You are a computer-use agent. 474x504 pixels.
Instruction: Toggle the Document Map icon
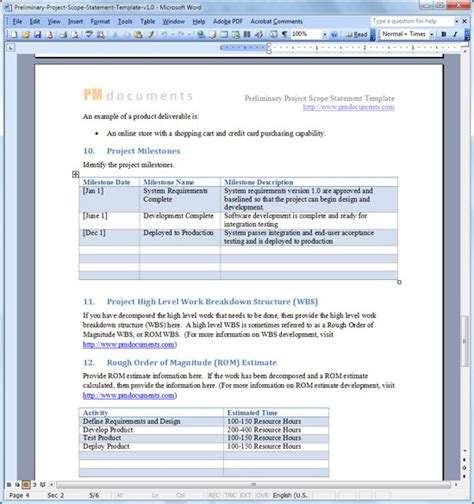click(273, 34)
